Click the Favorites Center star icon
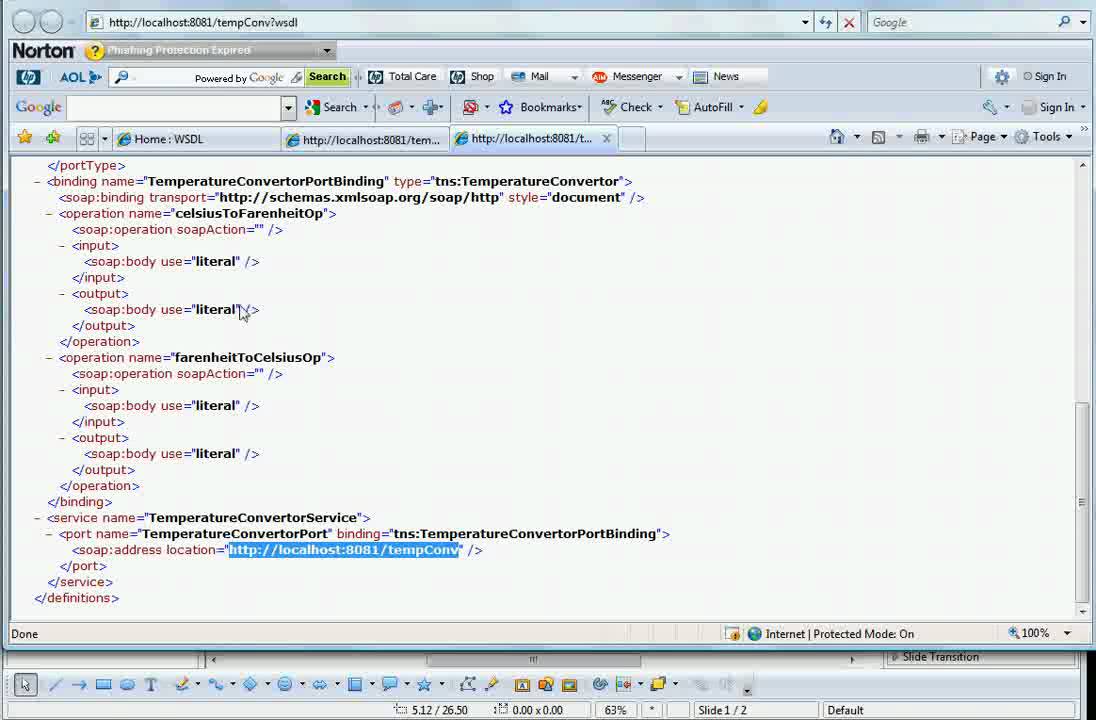 pyautogui.click(x=24, y=138)
